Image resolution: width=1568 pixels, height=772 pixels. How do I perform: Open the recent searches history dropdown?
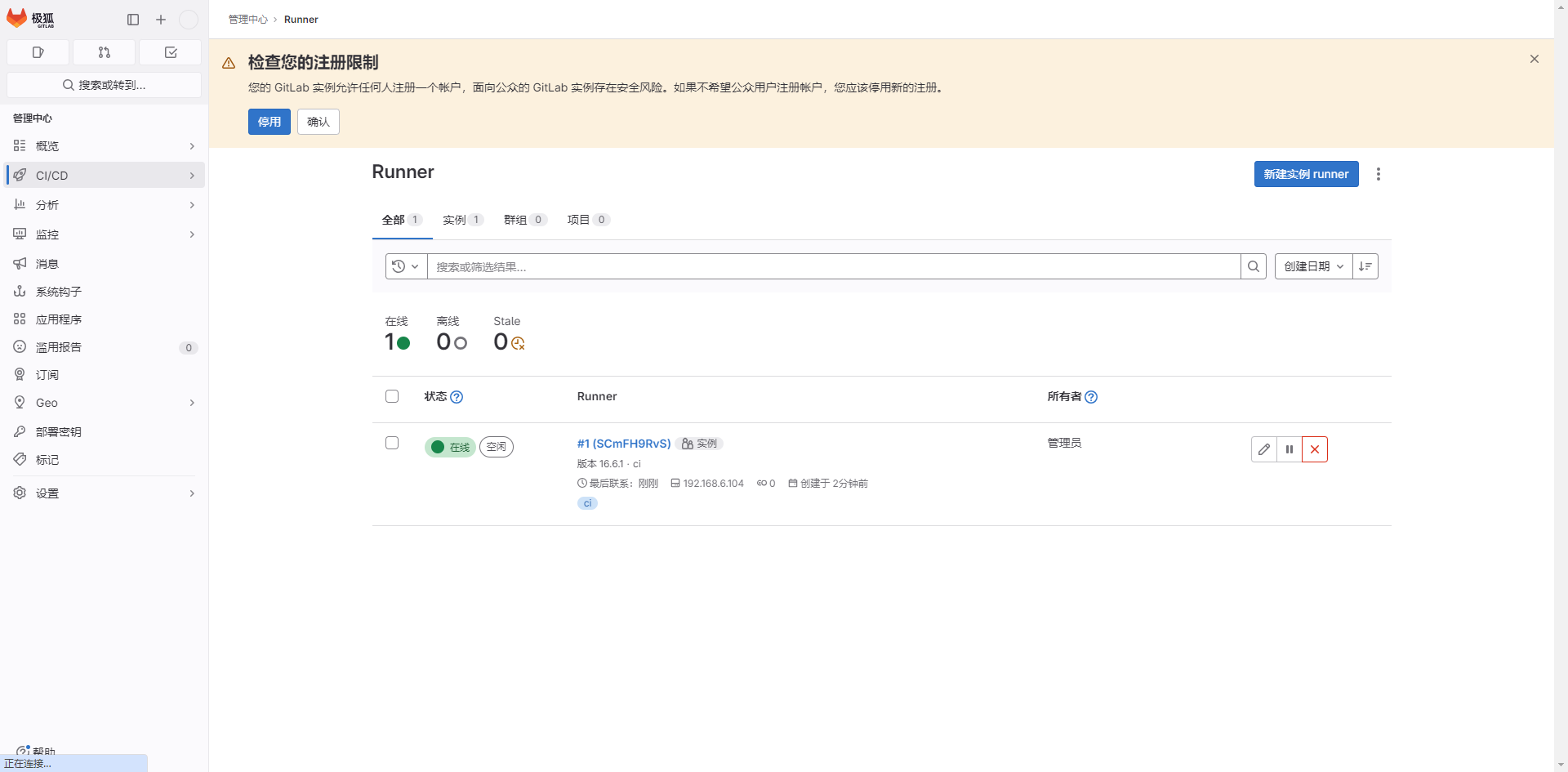[x=406, y=266]
